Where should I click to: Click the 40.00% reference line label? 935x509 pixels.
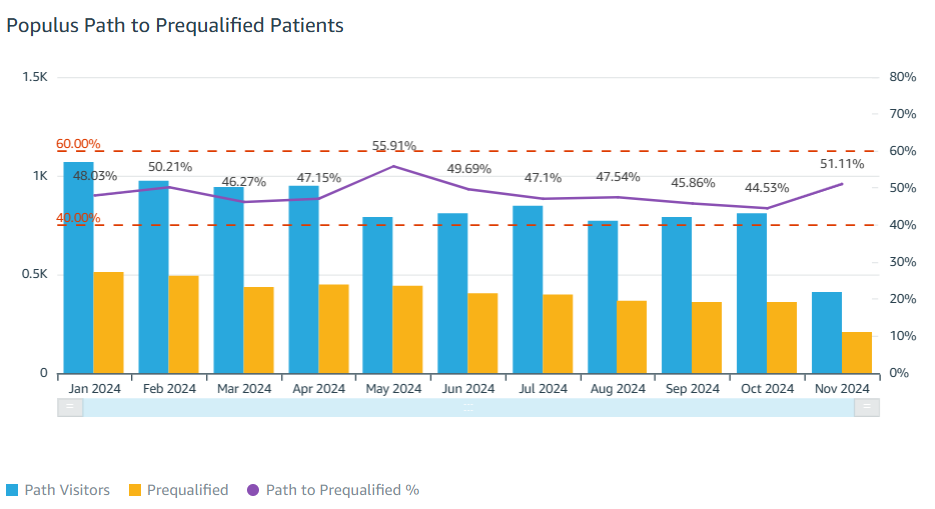pos(78,218)
